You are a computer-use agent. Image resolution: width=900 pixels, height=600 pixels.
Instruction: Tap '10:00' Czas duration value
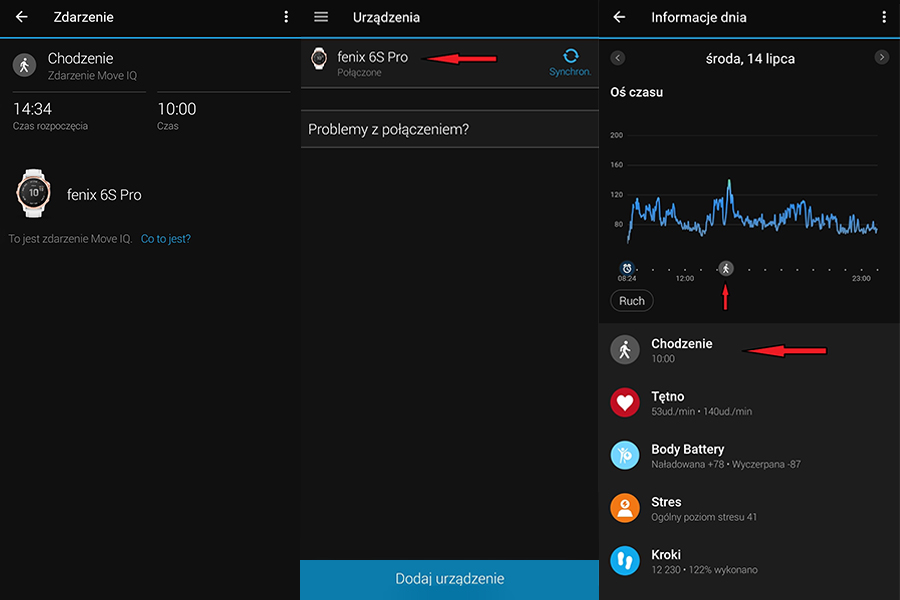(x=177, y=109)
